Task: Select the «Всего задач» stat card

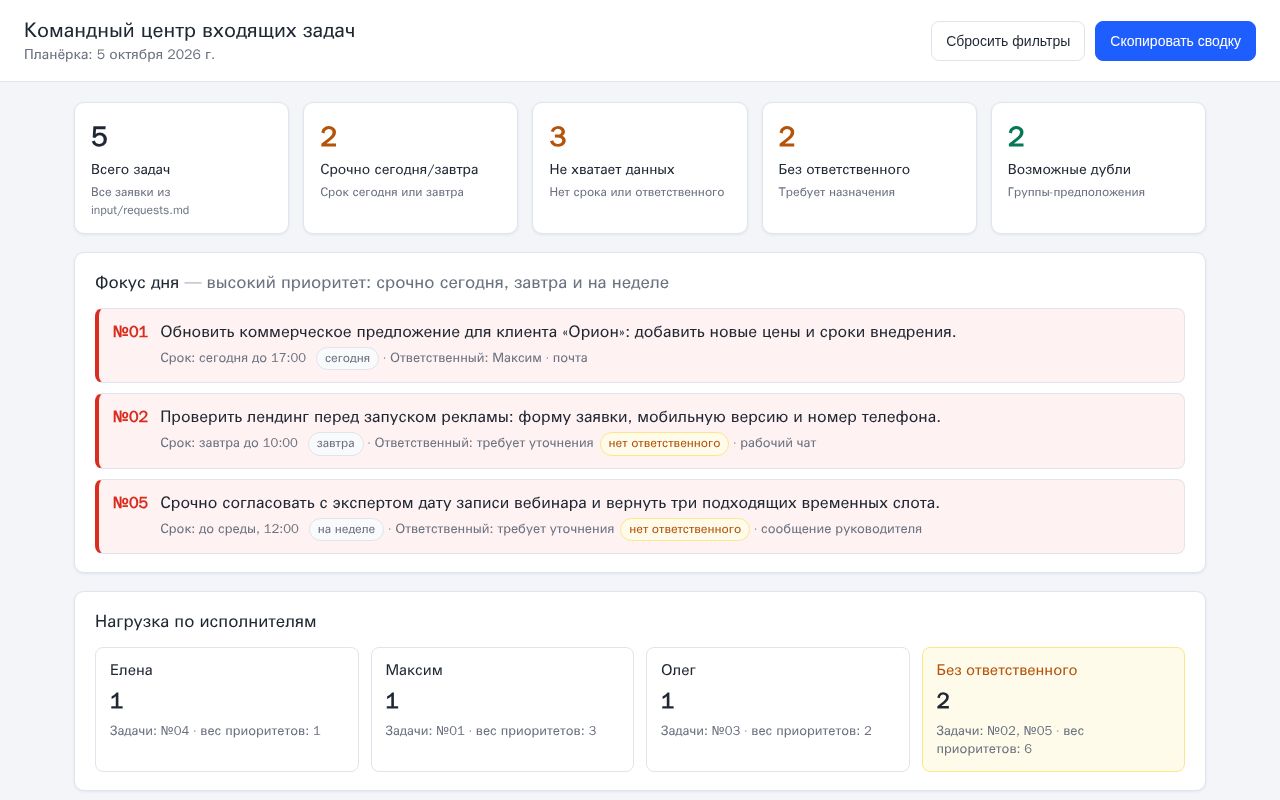Action: 181,168
